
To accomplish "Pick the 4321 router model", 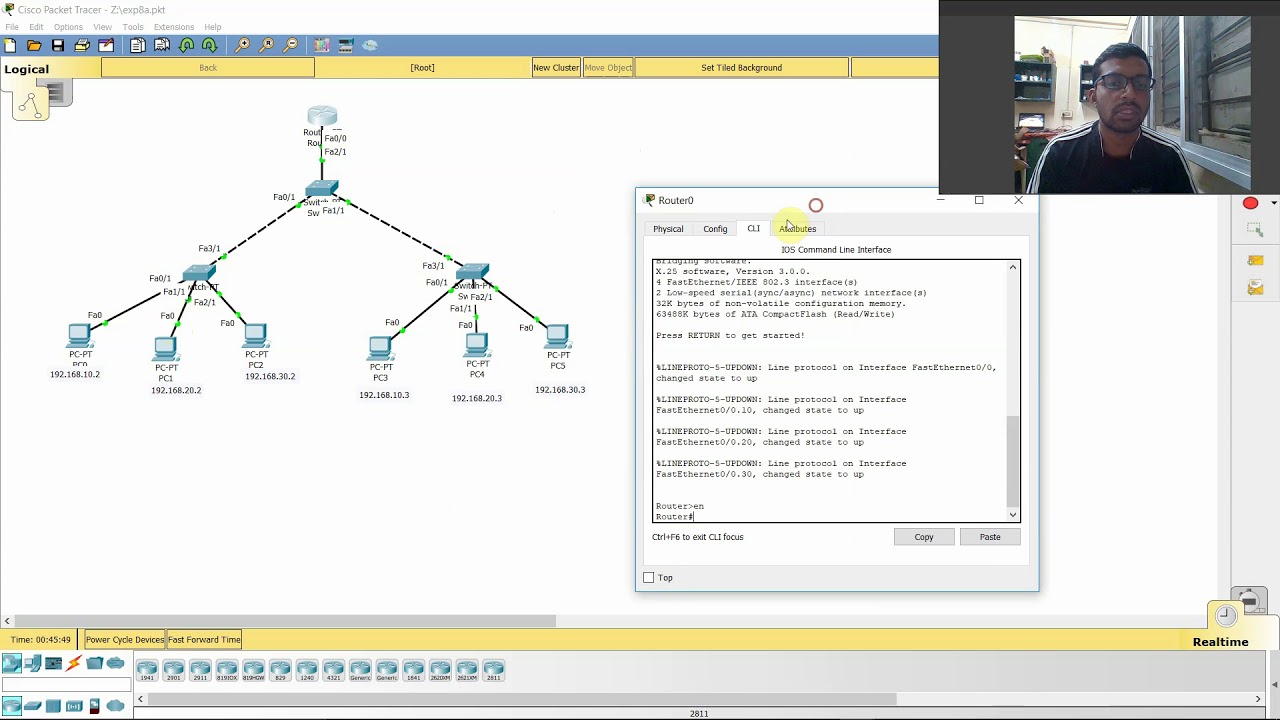I will (x=333, y=671).
